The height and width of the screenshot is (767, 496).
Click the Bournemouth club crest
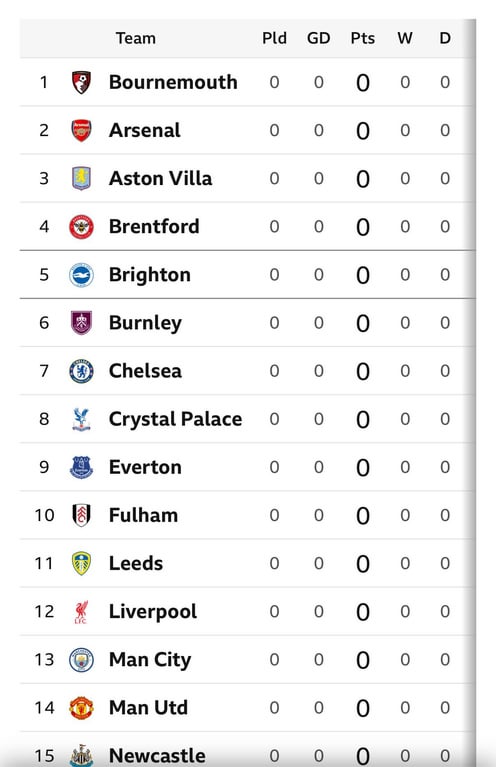(x=81, y=82)
